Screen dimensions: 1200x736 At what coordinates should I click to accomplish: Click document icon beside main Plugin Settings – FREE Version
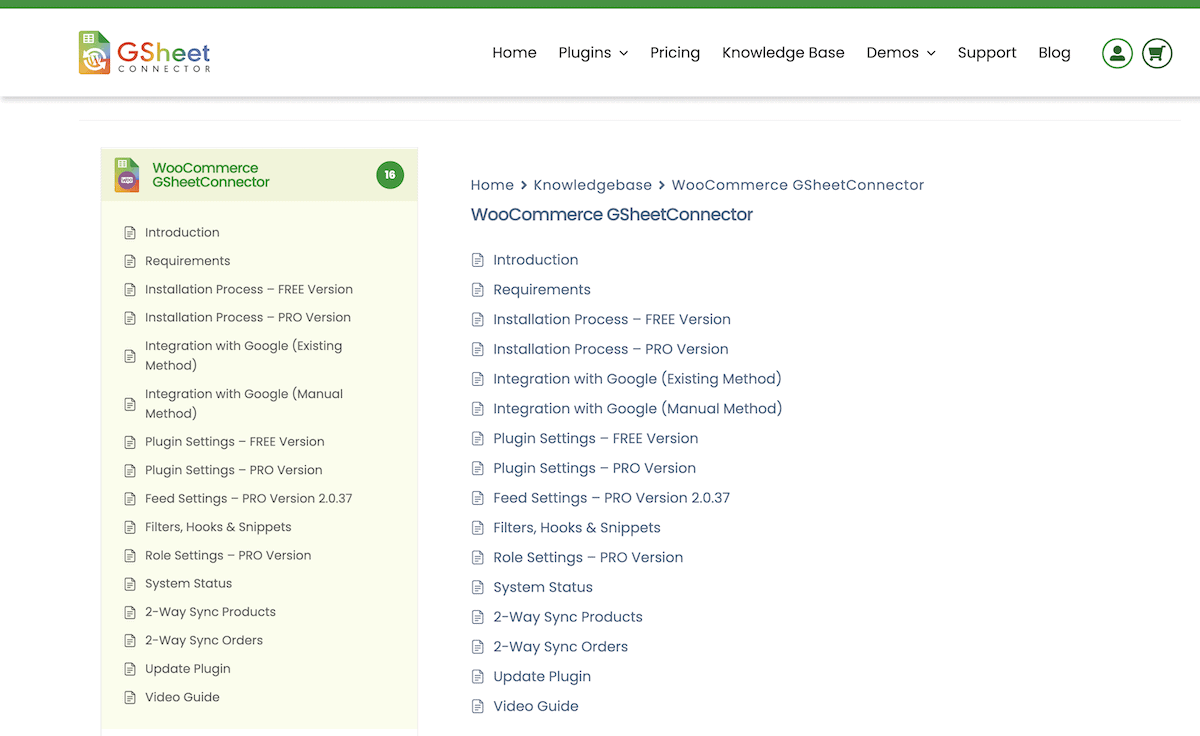click(x=478, y=439)
